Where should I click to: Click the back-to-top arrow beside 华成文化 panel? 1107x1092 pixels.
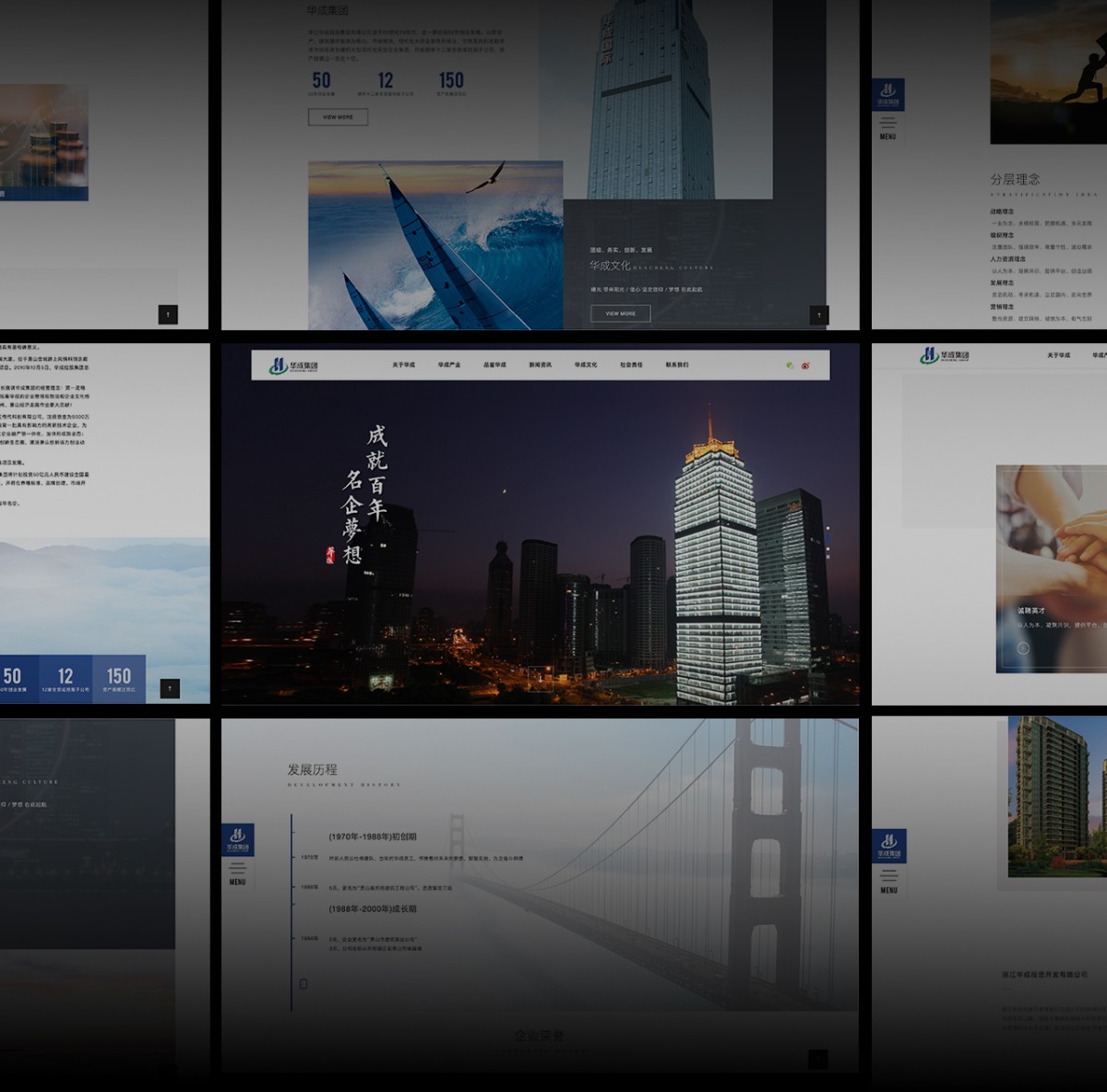pyautogui.click(x=819, y=315)
